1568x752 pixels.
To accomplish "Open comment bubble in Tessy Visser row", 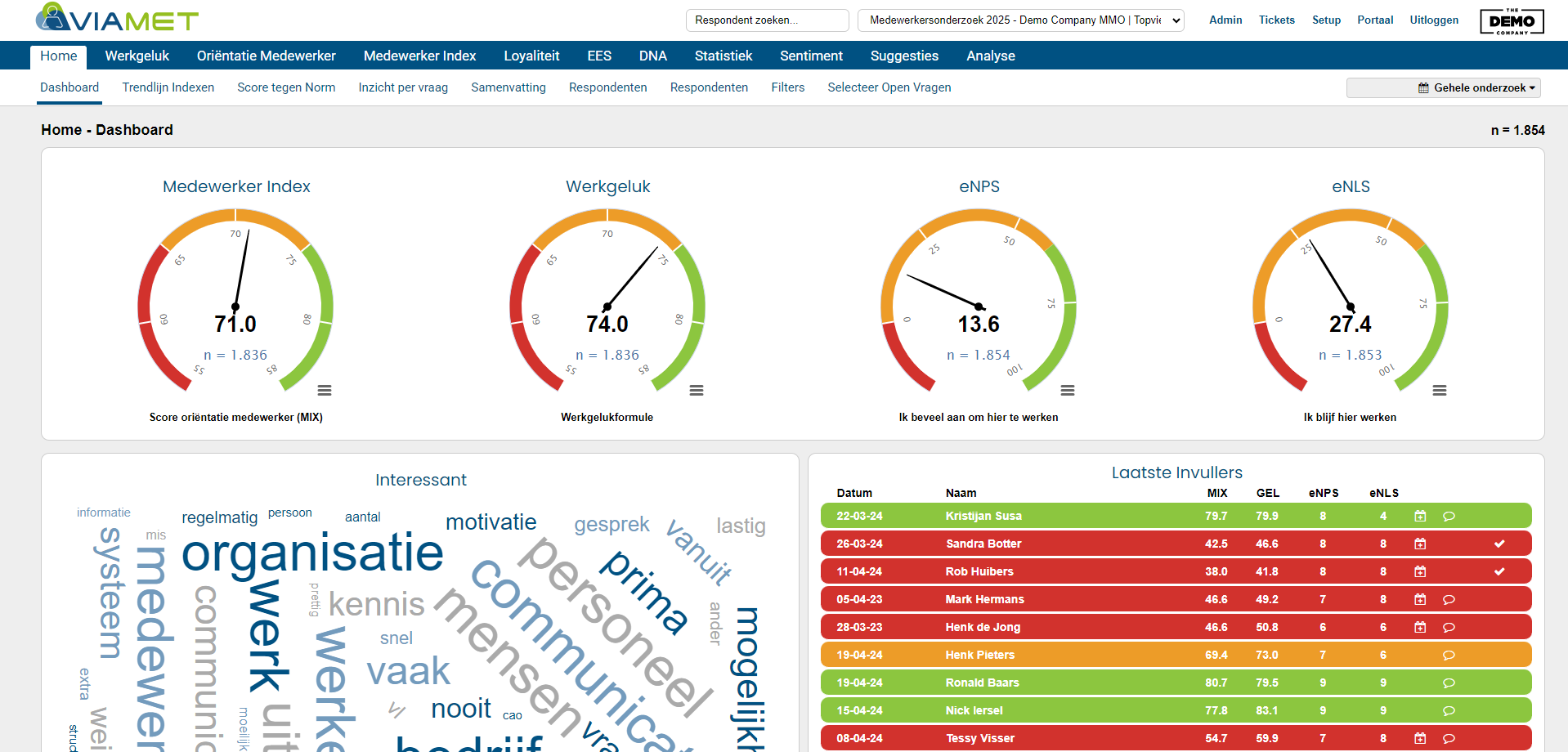I will click(1449, 738).
